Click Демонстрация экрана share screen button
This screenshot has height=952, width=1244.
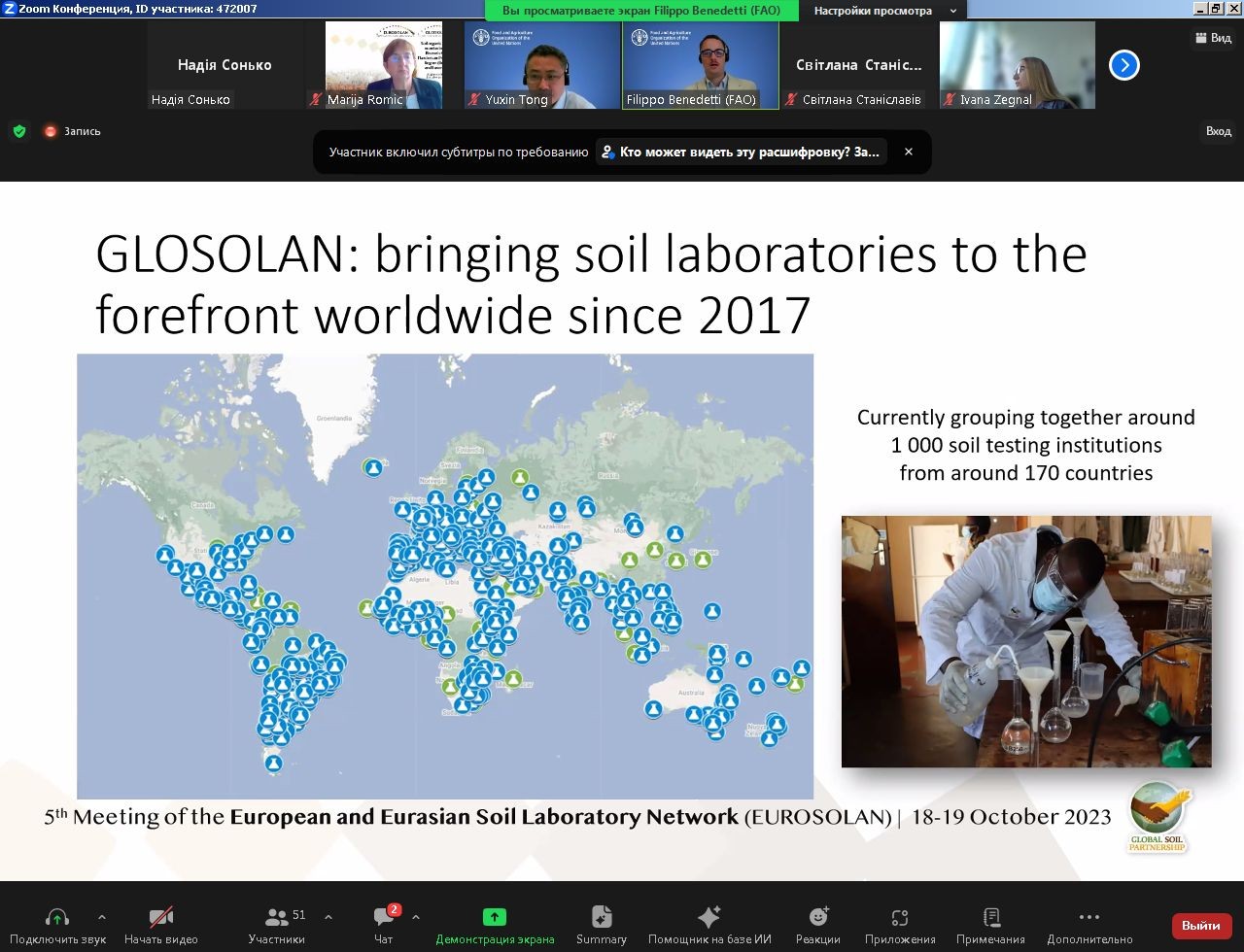[495, 926]
